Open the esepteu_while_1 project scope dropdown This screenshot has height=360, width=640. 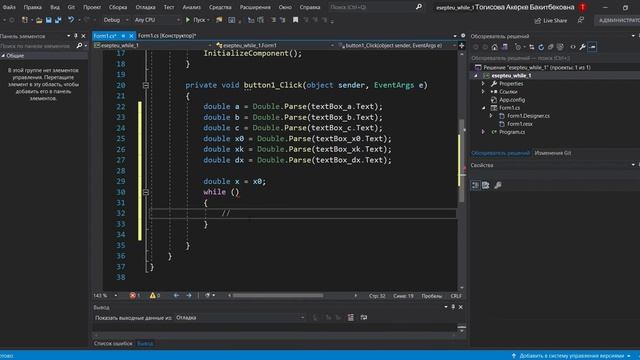(153, 45)
